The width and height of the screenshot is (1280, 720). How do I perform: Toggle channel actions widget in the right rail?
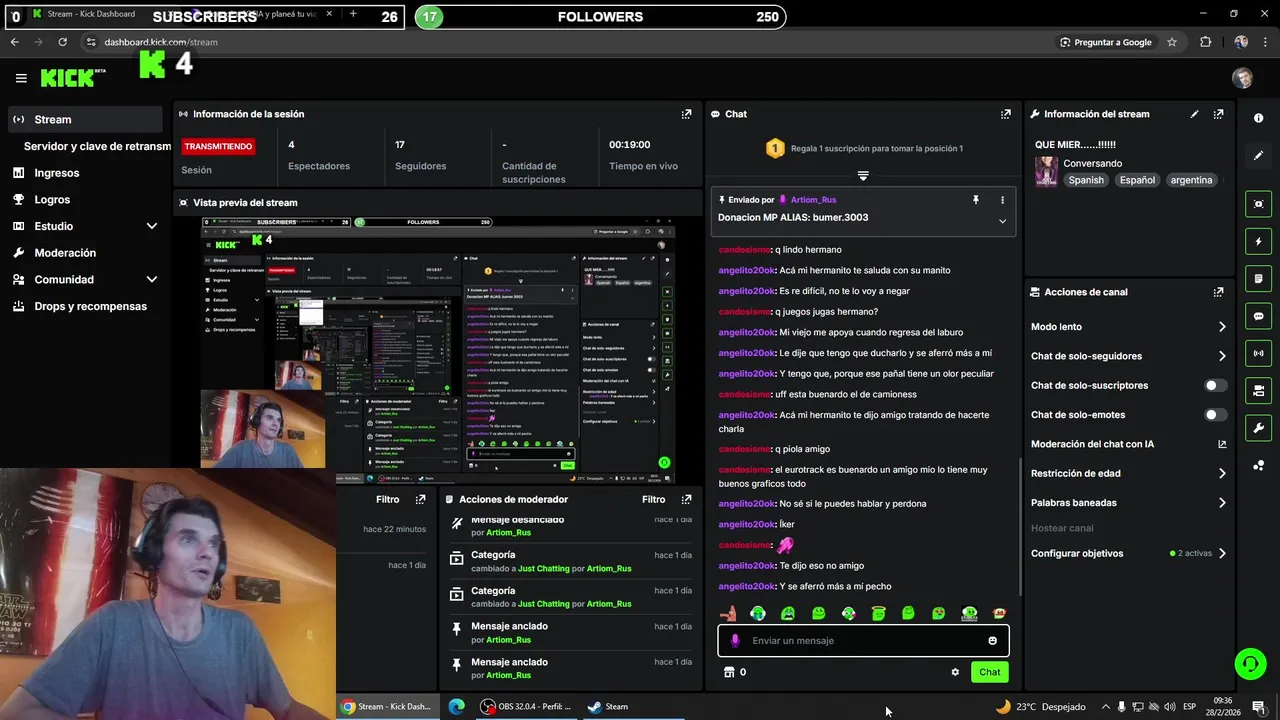tap(1258, 390)
